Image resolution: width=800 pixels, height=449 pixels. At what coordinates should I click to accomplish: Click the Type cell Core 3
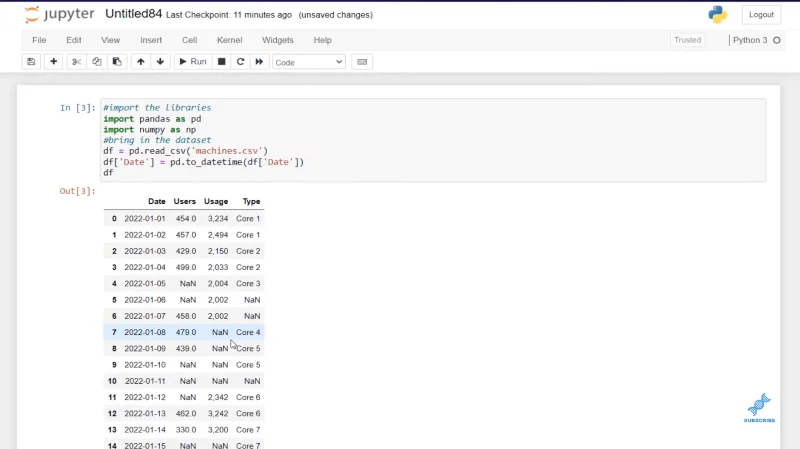(x=248, y=284)
